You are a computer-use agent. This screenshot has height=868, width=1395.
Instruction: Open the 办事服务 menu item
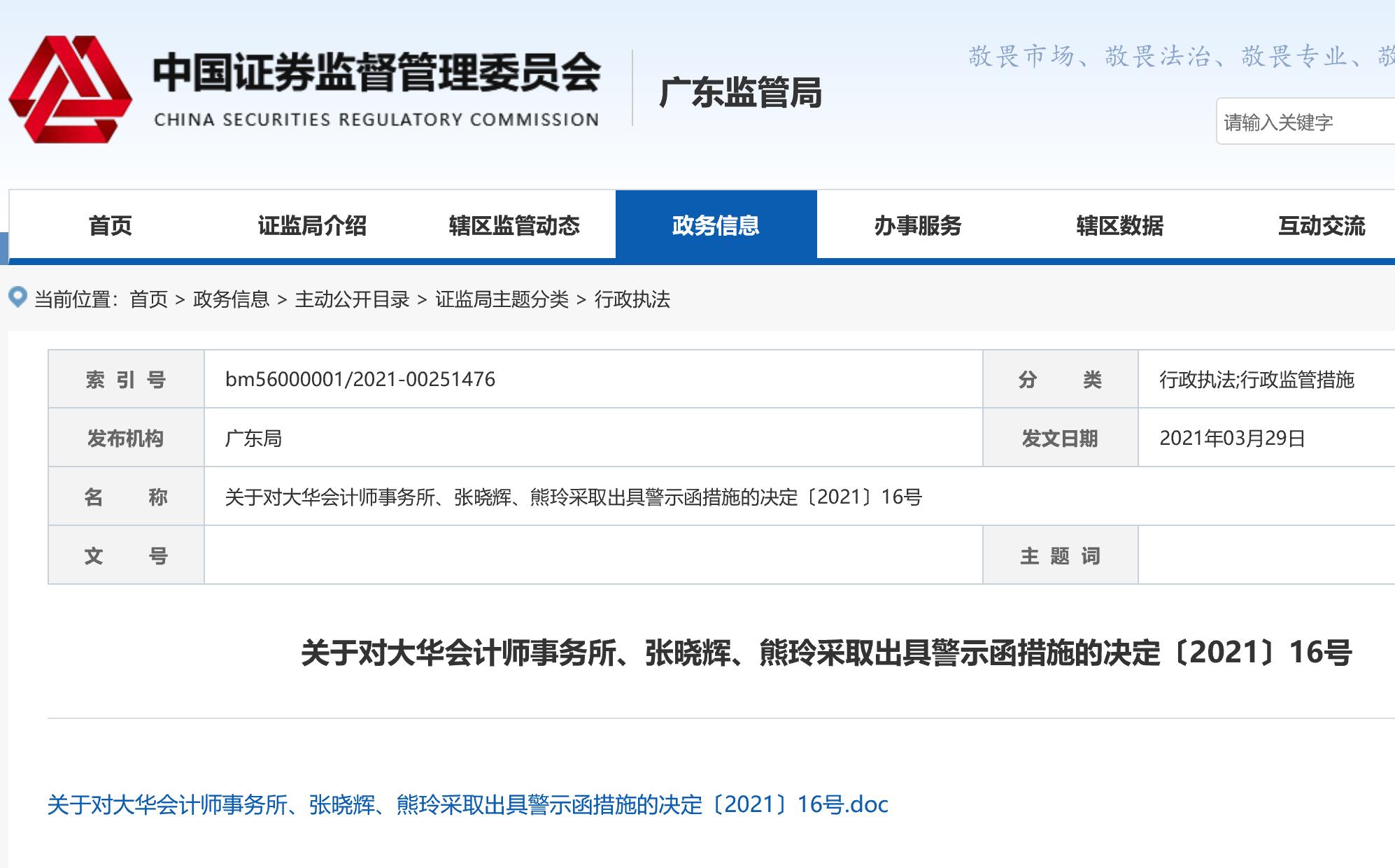pos(918,226)
